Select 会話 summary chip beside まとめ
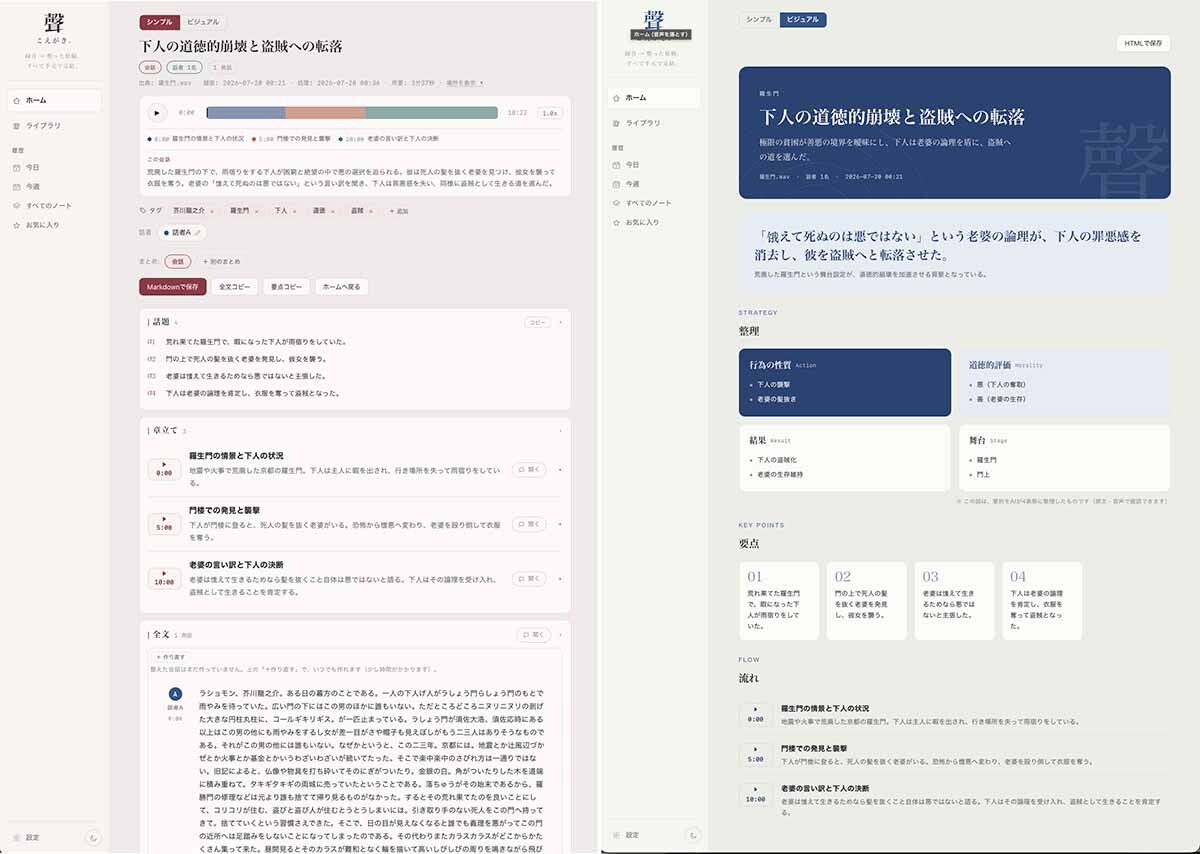 pyautogui.click(x=178, y=261)
